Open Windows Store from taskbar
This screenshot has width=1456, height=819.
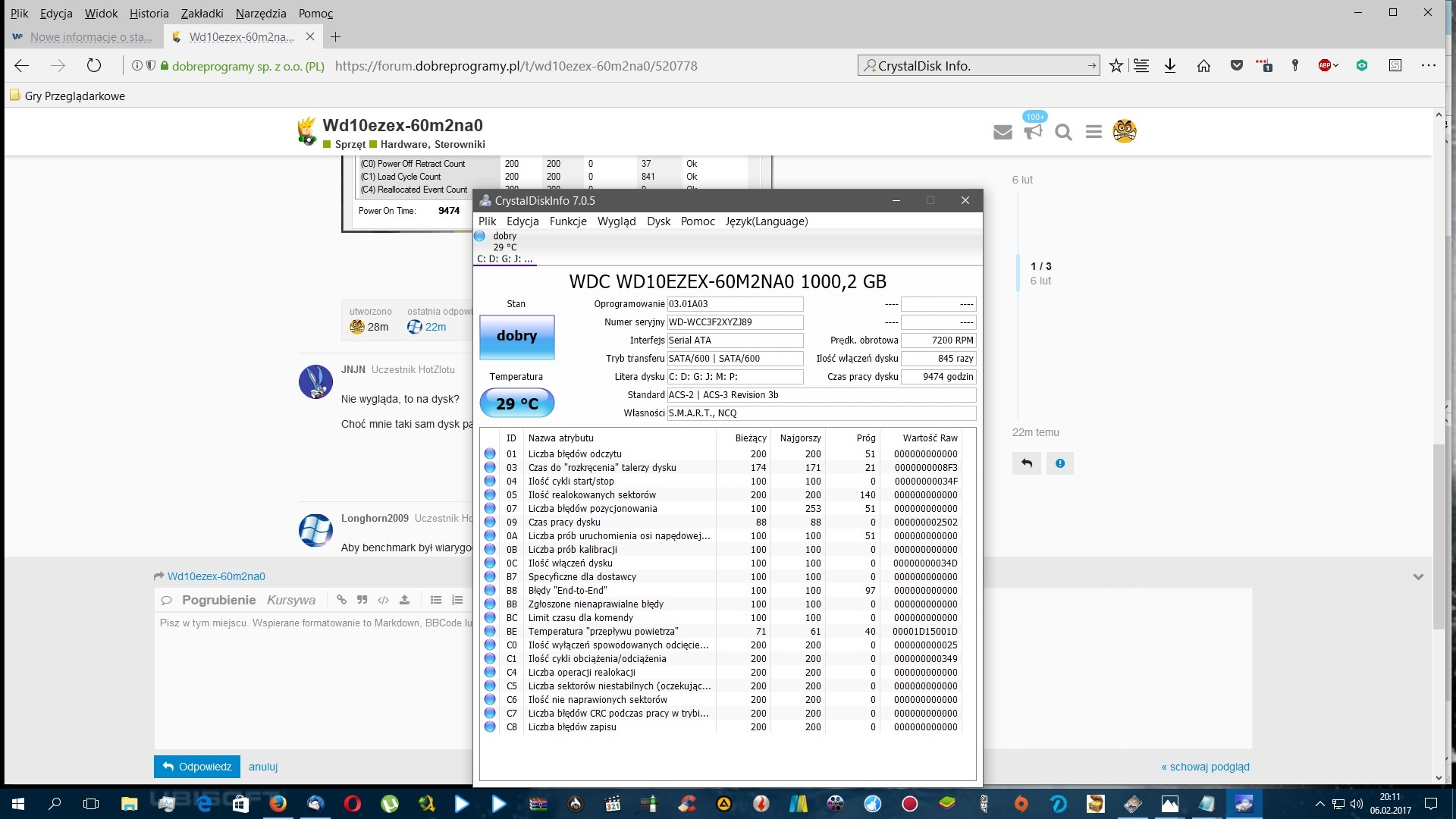pos(240,803)
